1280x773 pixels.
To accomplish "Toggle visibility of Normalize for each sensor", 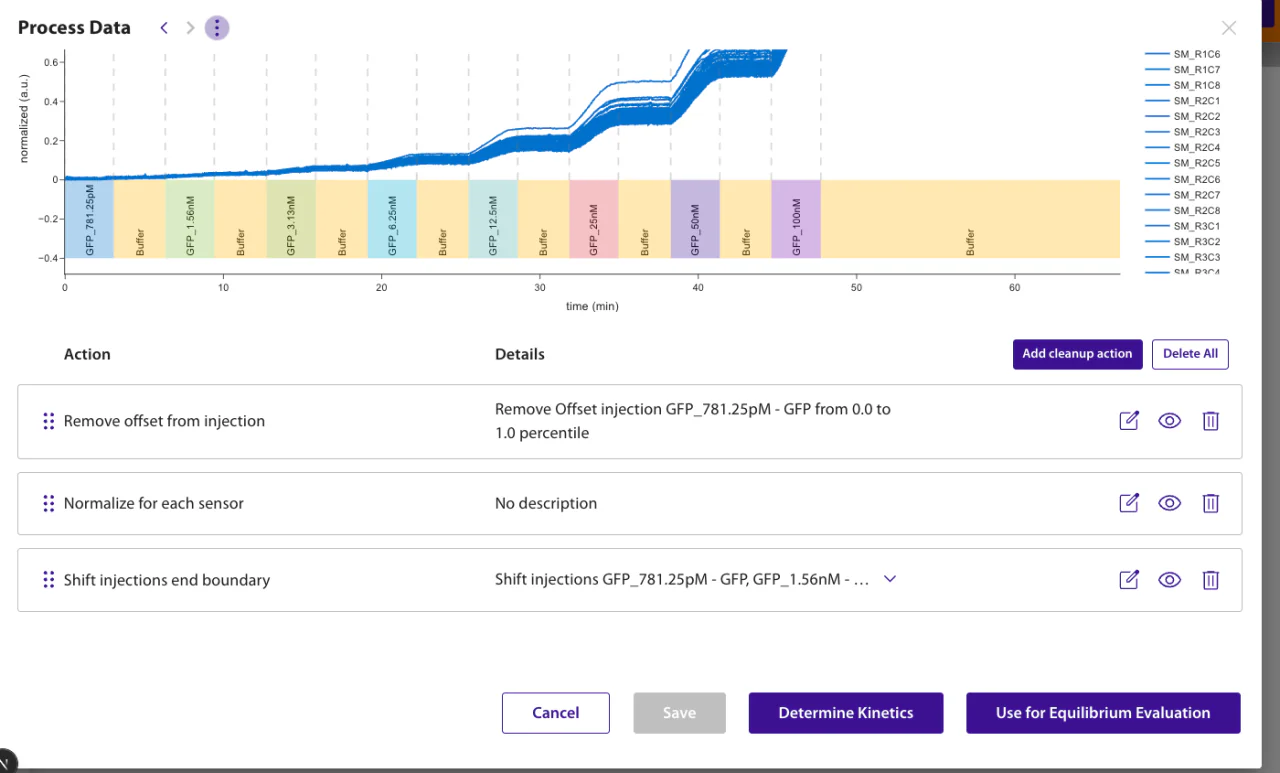I will (1169, 503).
